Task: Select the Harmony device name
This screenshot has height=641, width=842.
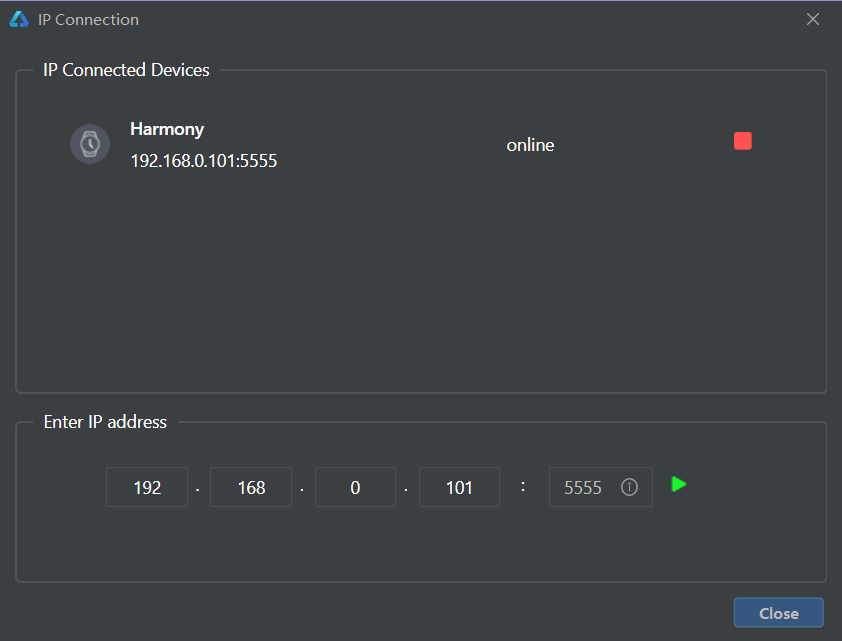Action: (x=167, y=129)
